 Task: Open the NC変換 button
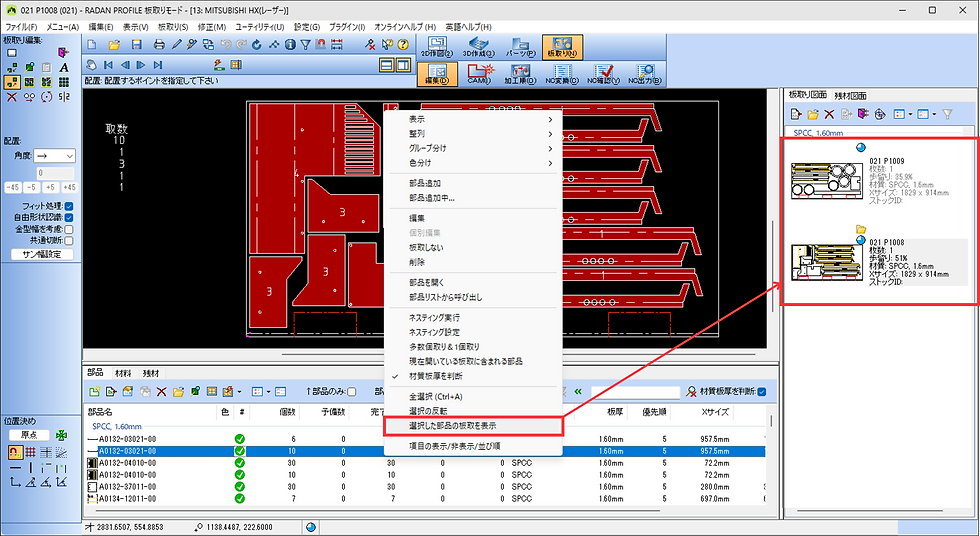[562, 74]
